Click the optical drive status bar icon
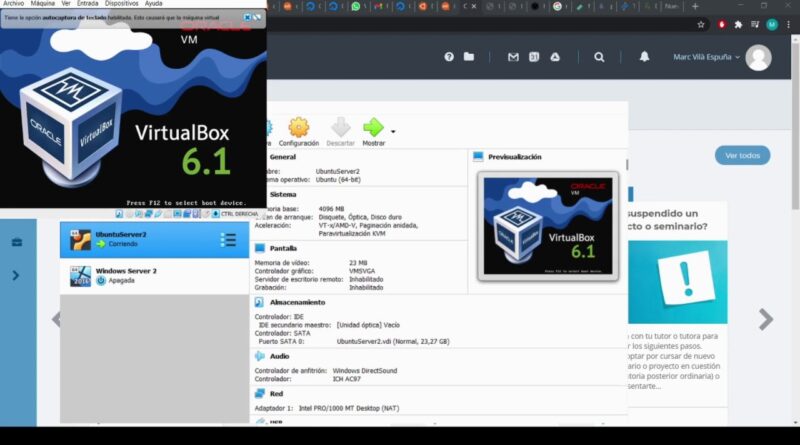This screenshot has height=445, width=800. coord(129,214)
